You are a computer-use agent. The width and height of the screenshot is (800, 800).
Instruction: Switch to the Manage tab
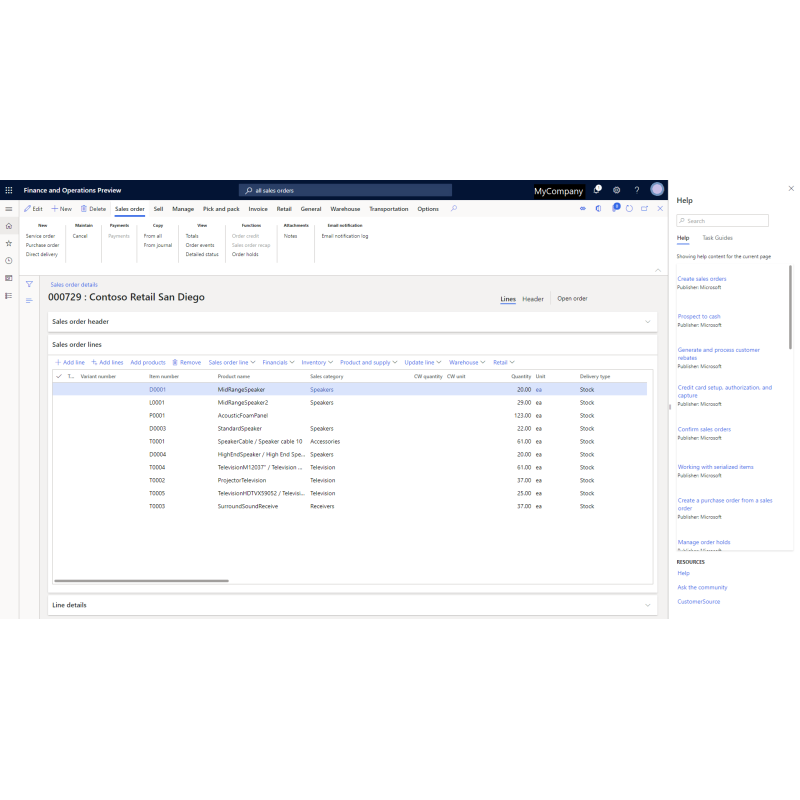pos(183,209)
